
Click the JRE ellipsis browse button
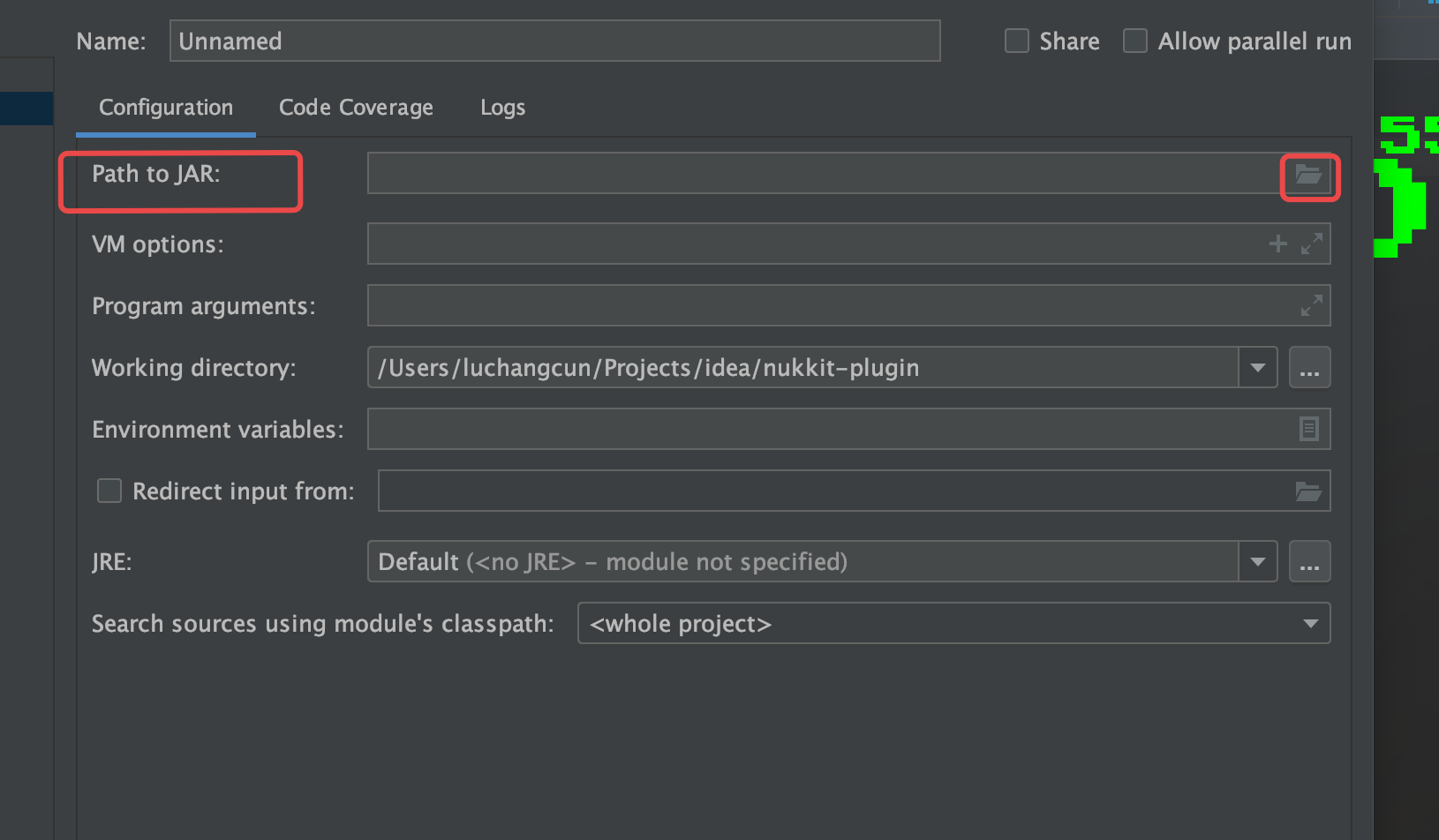(x=1309, y=561)
